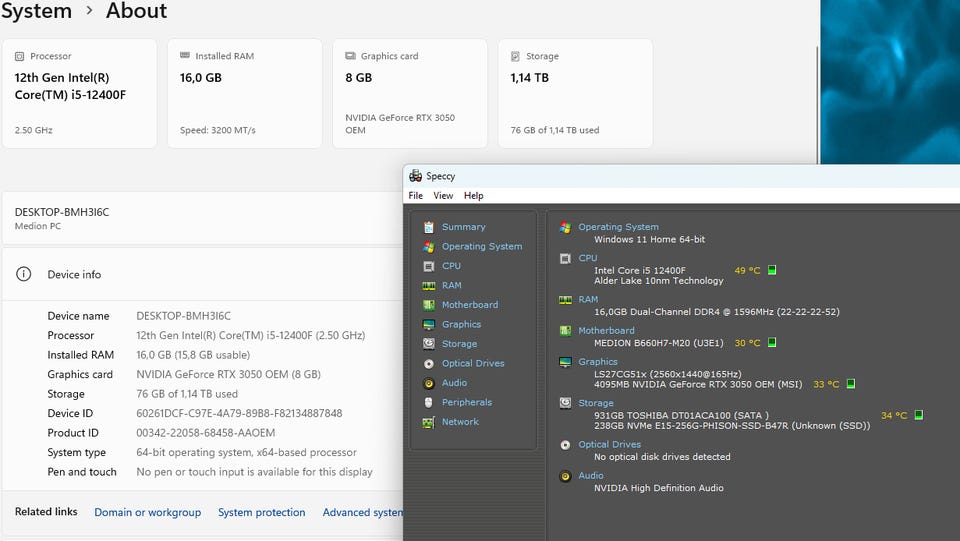
Task: Click the Optical Drives disc icon in sidebar
Action: coord(429,364)
